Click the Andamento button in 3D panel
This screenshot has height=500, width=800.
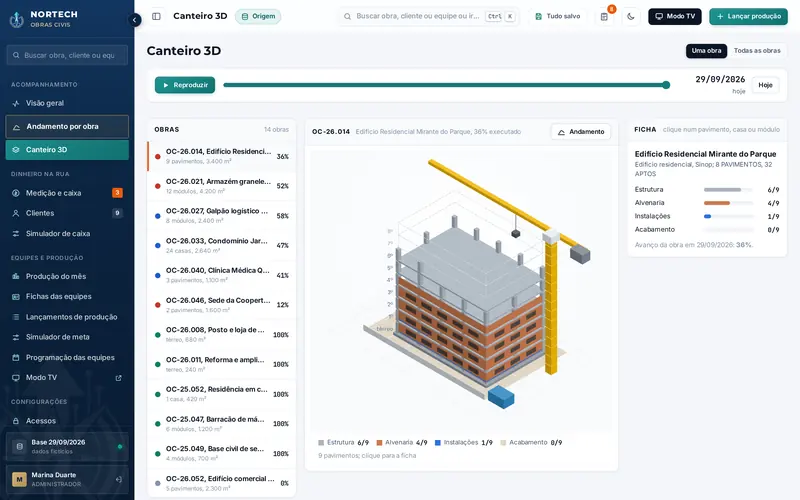point(581,132)
